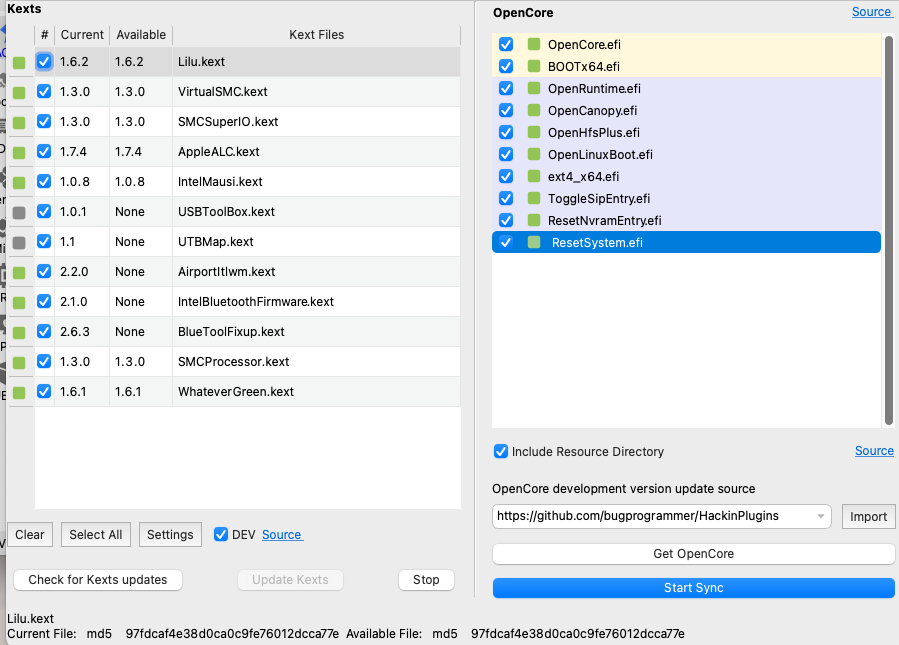The height and width of the screenshot is (645, 899).
Task: Click green icon next to ext4_x64.efi
Action: [x=534, y=177]
